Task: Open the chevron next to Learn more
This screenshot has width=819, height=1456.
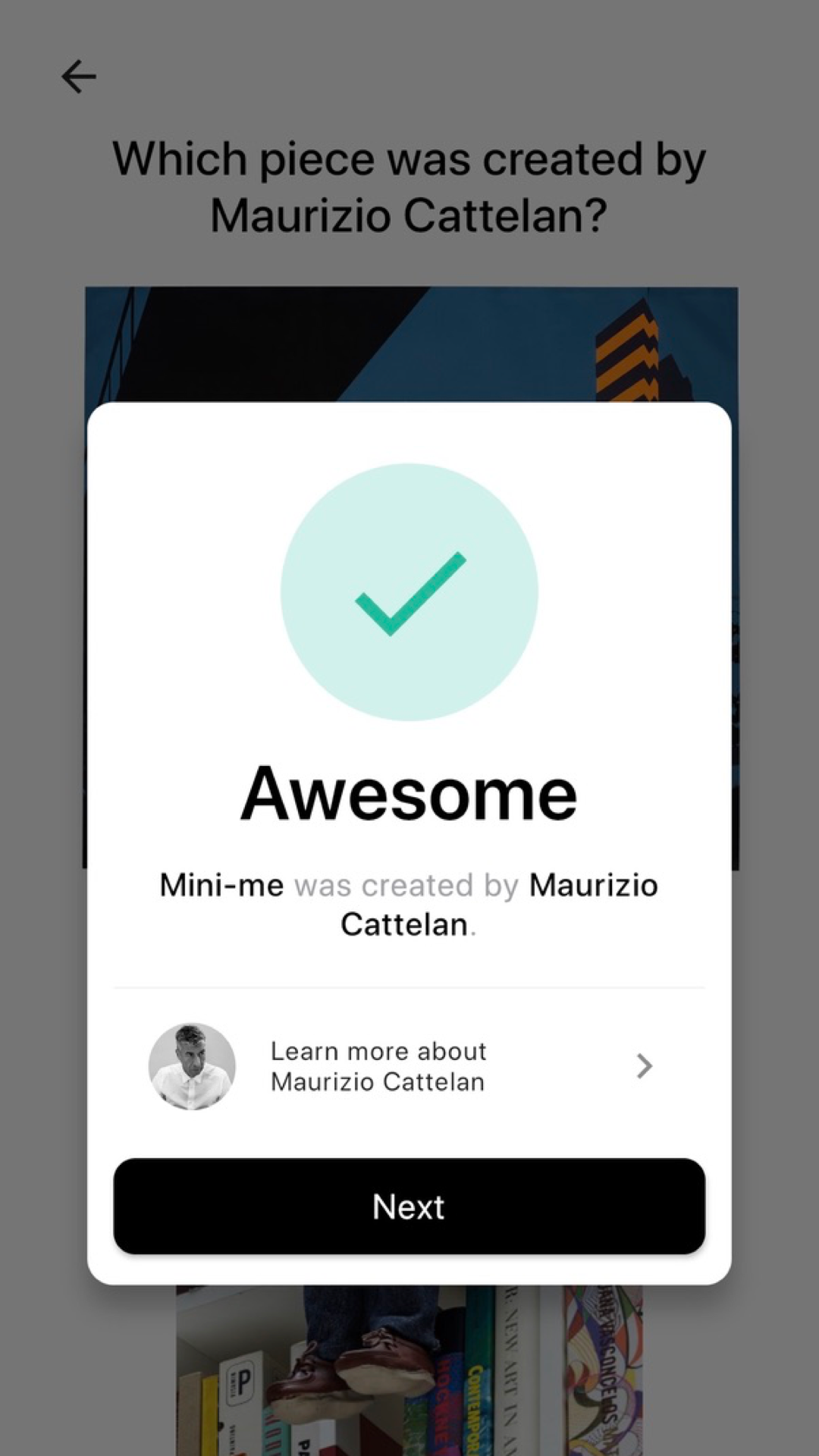Action: coord(644,1065)
